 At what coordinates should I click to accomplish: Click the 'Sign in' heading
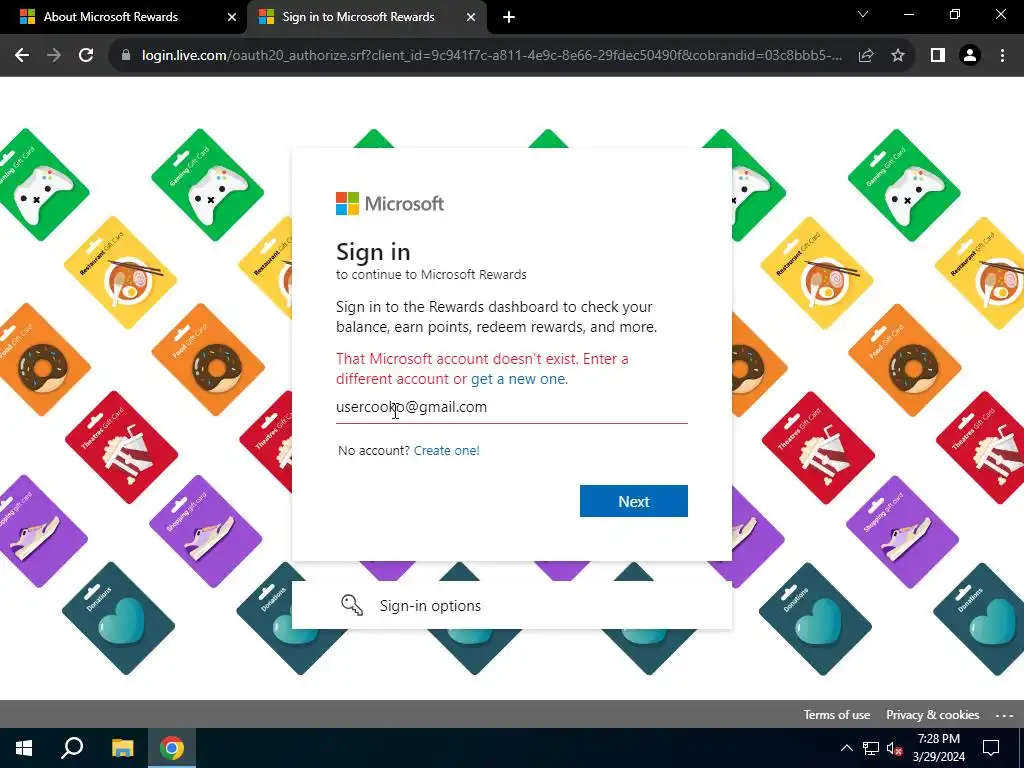[373, 252]
